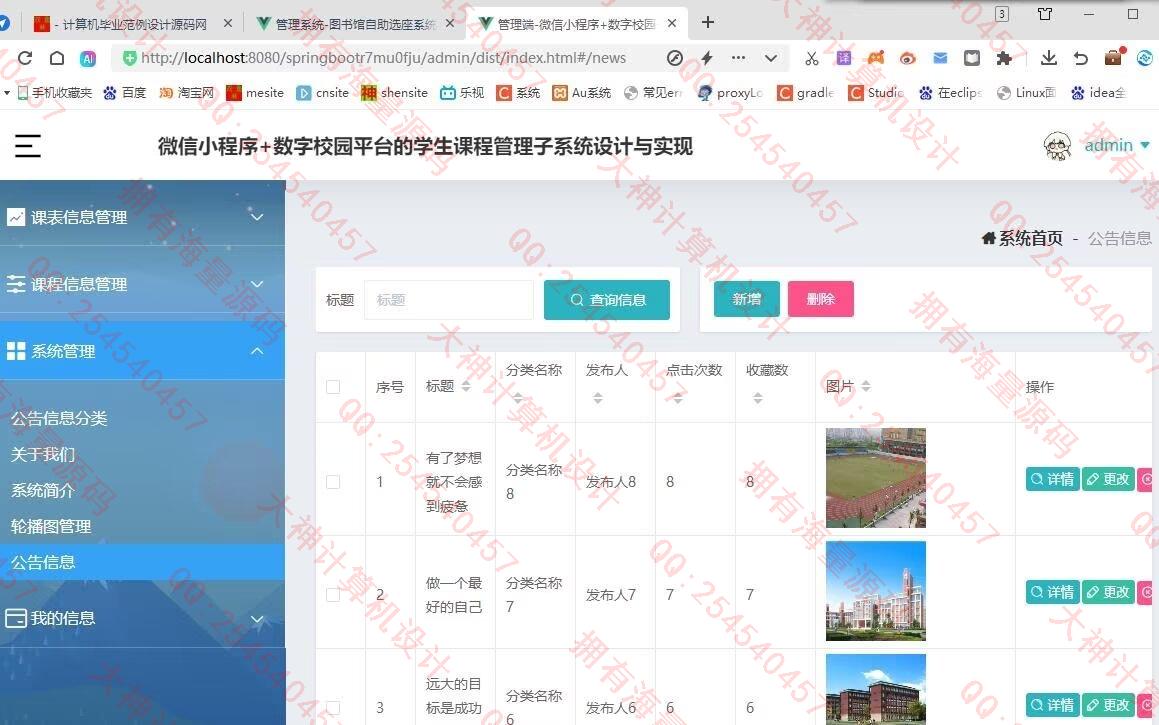Click the orange cat-like extension icon

876,58
